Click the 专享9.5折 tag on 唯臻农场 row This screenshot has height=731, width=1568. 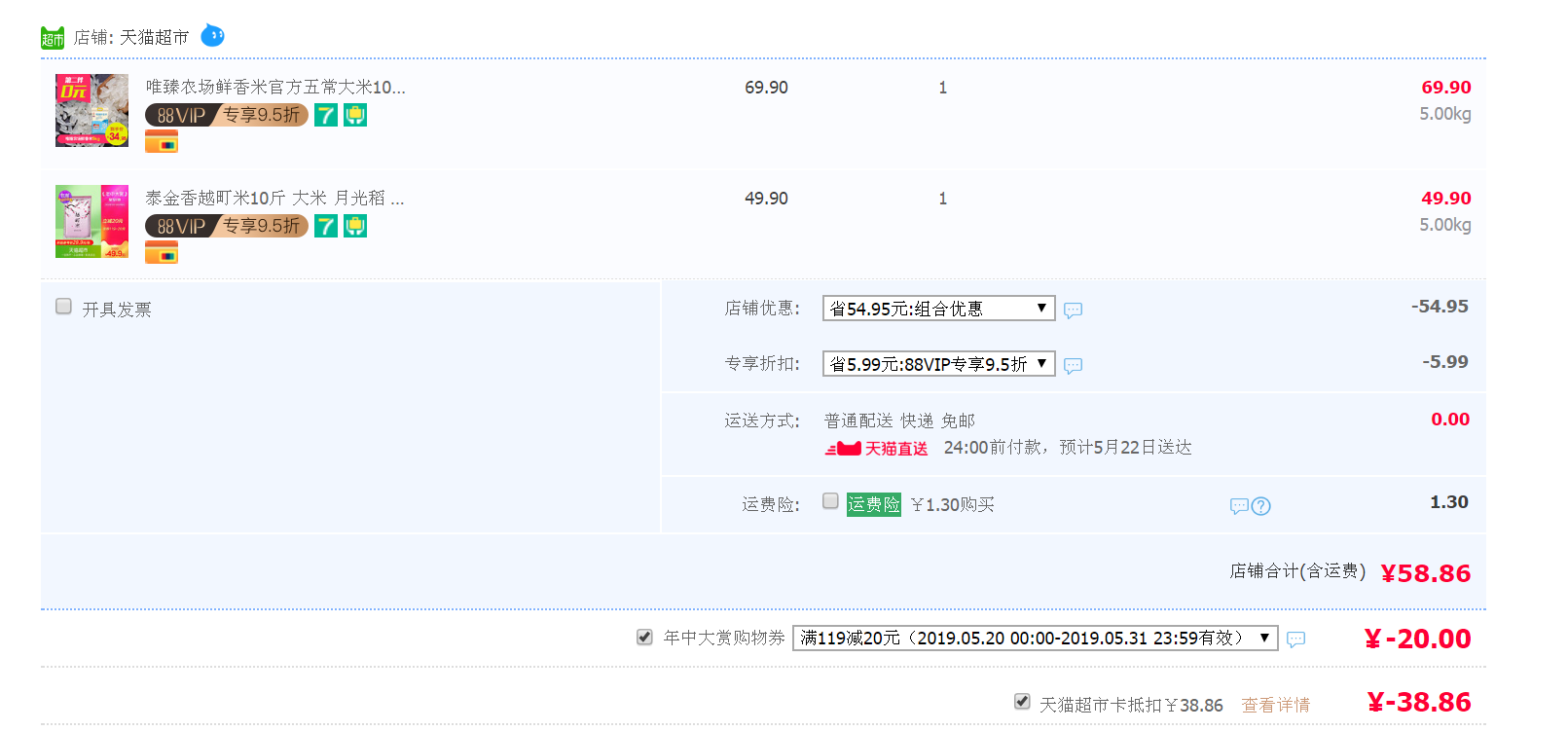[261, 115]
